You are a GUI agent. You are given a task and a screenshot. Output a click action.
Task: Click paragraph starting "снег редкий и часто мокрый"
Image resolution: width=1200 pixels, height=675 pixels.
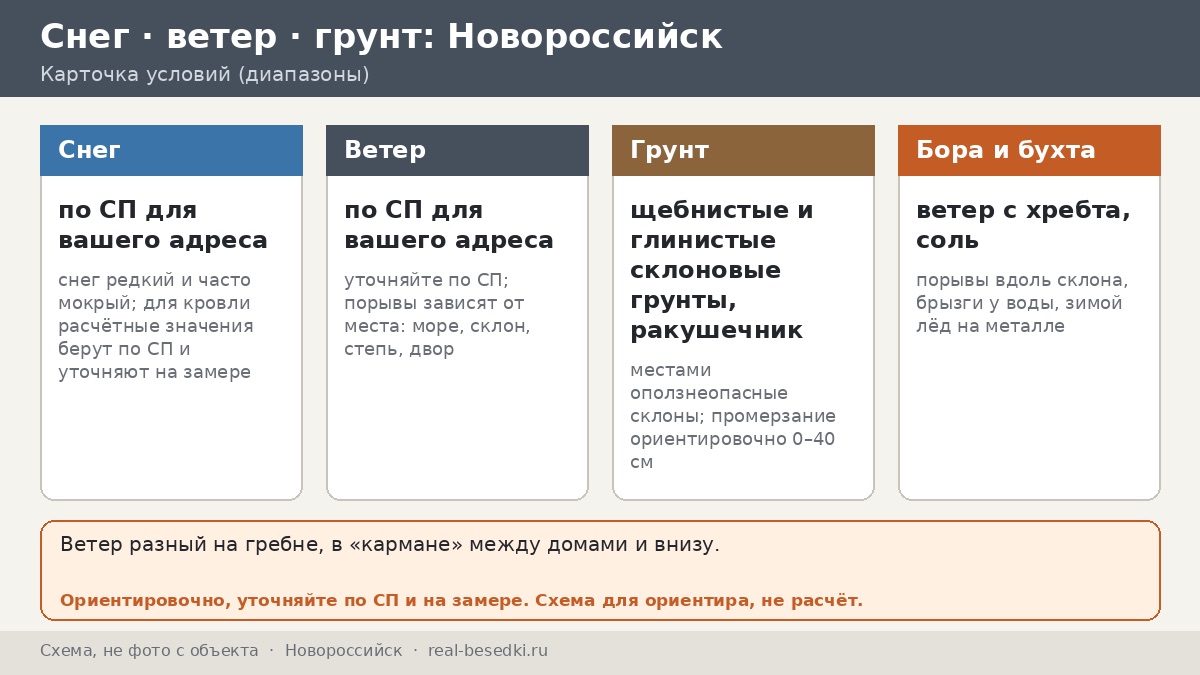click(x=156, y=326)
